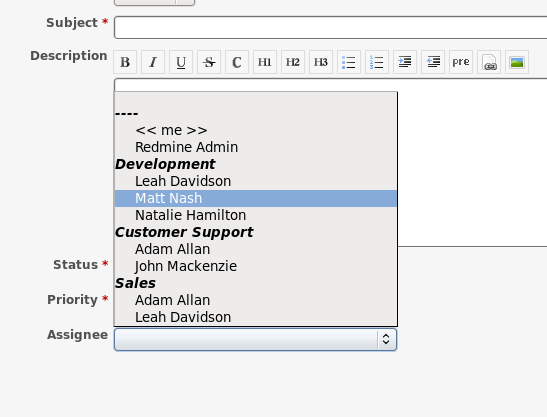Screen dimensions: 547x417
Task: Apply strikethrough formatting
Action: coord(209,62)
